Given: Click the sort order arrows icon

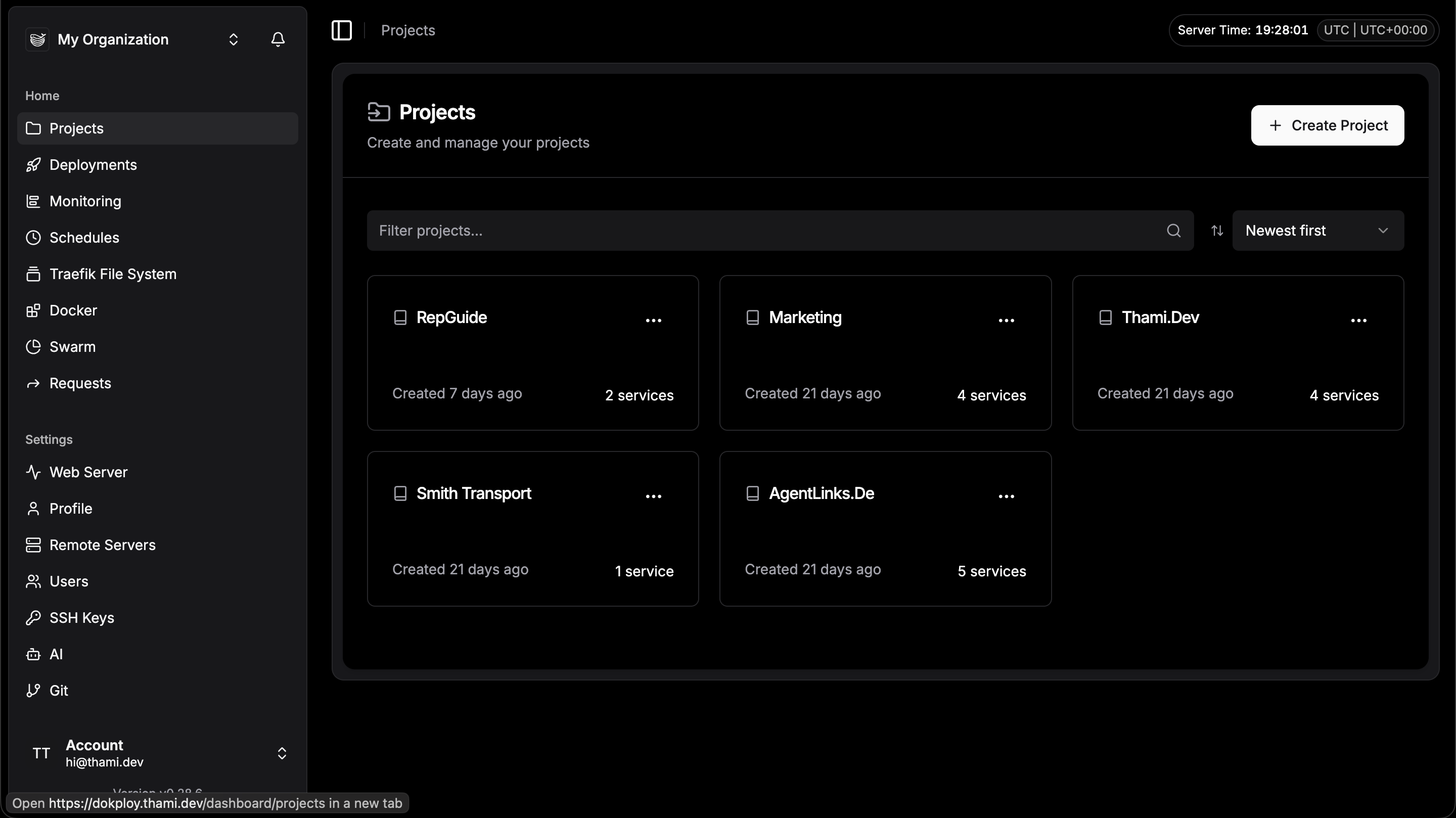Looking at the screenshot, I should (x=1217, y=231).
